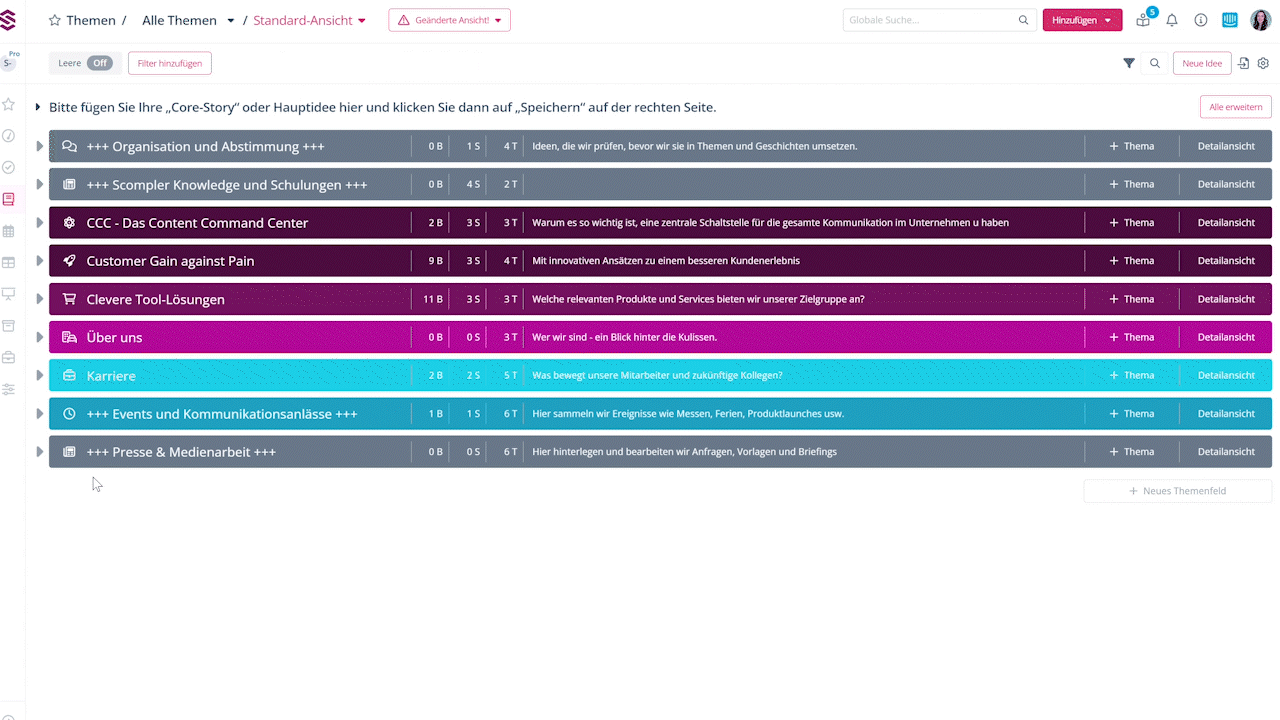This screenshot has width=1280, height=720.
Task: Open the Standard-Ansicht view dropdown
Action: (309, 20)
